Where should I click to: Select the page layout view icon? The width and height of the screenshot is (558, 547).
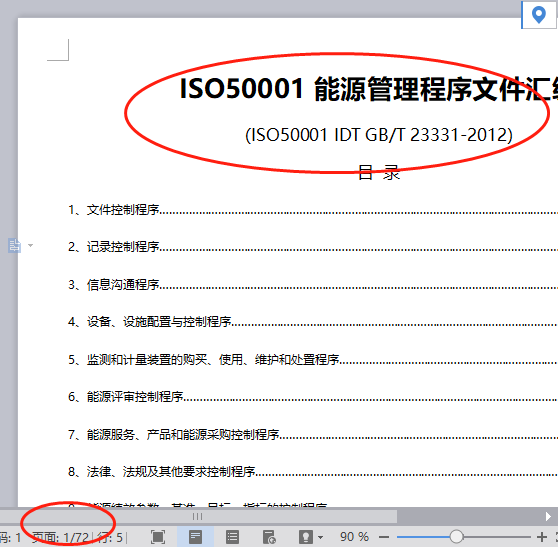point(195,537)
